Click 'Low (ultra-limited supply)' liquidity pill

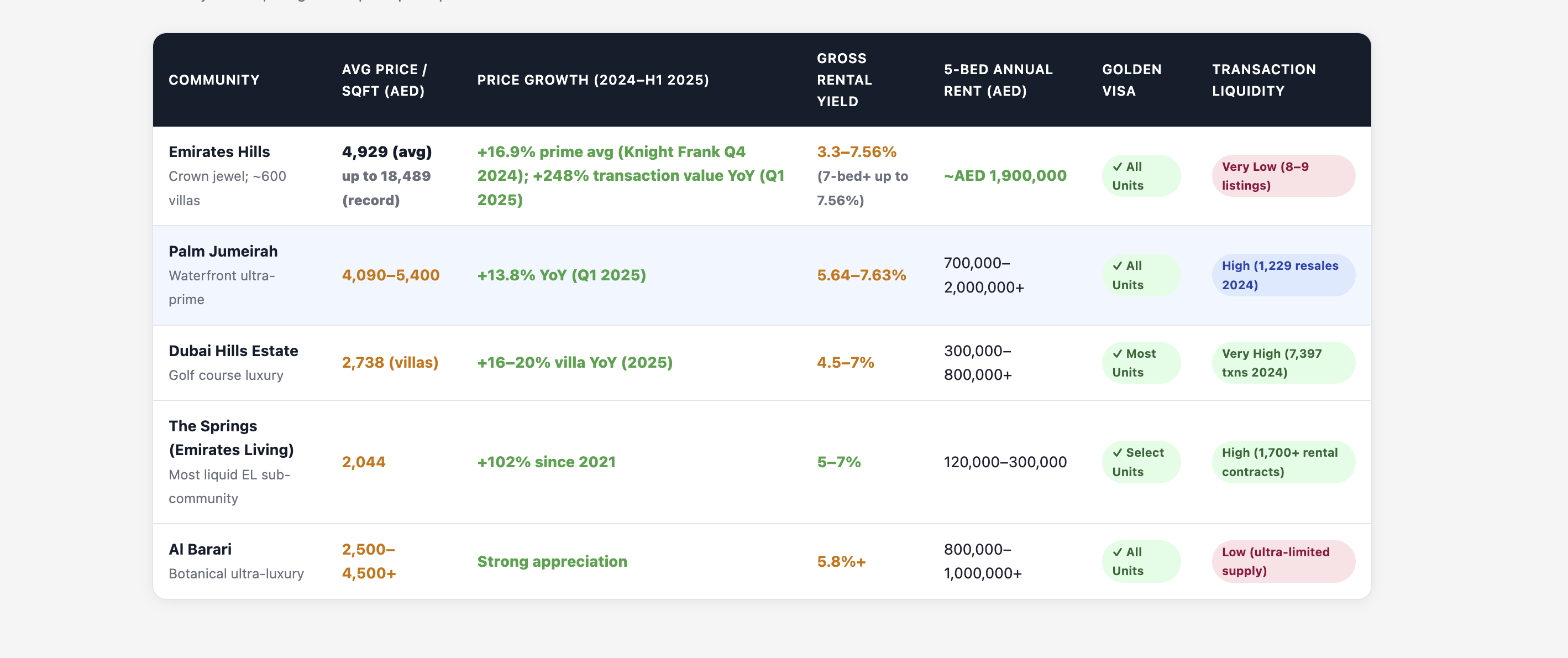click(x=1282, y=561)
